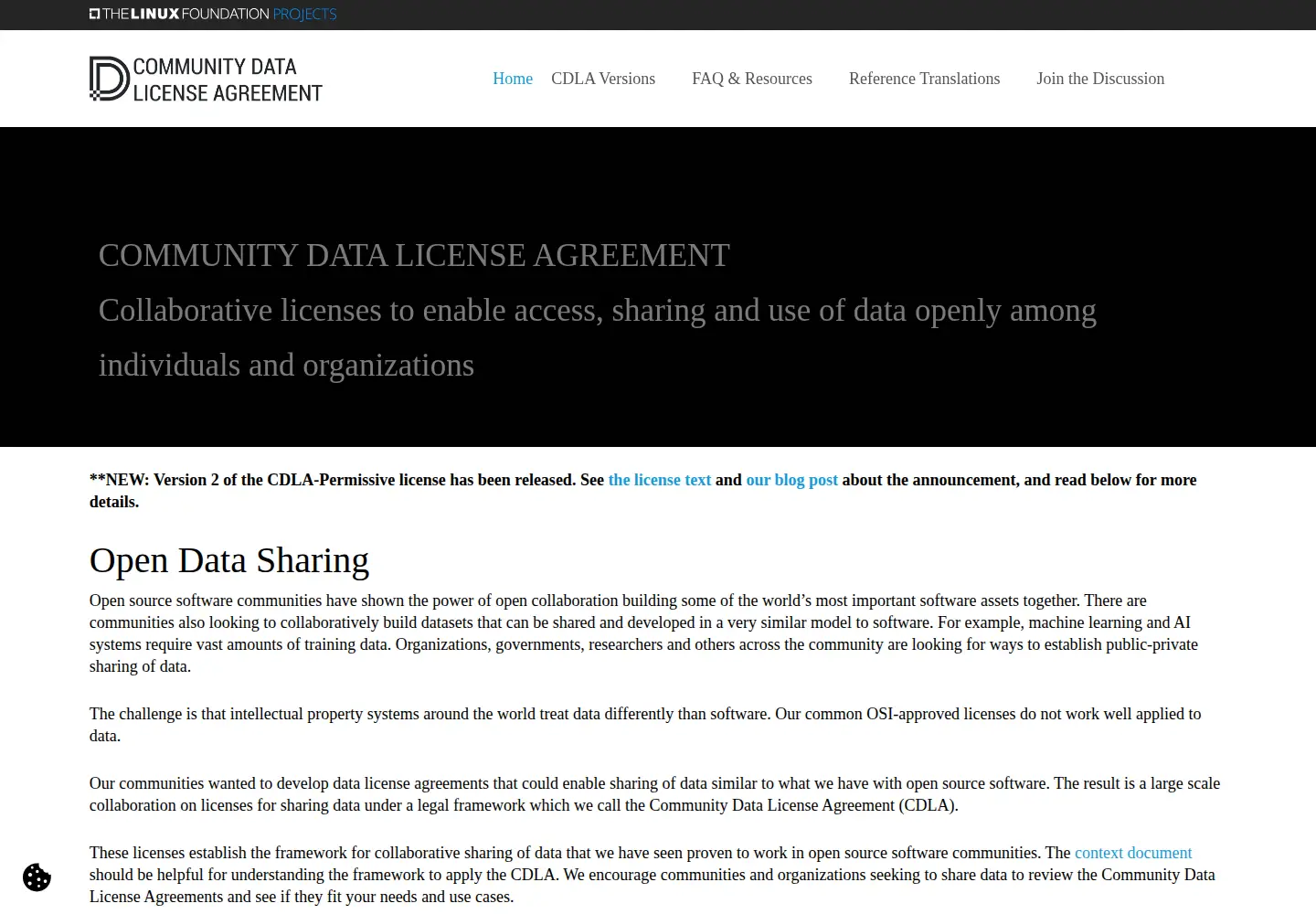Click the 'COMMUNITY DATA LICENSE AGREEMENT' banner title
Image resolution: width=1316 pixels, height=914 pixels.
[414, 255]
